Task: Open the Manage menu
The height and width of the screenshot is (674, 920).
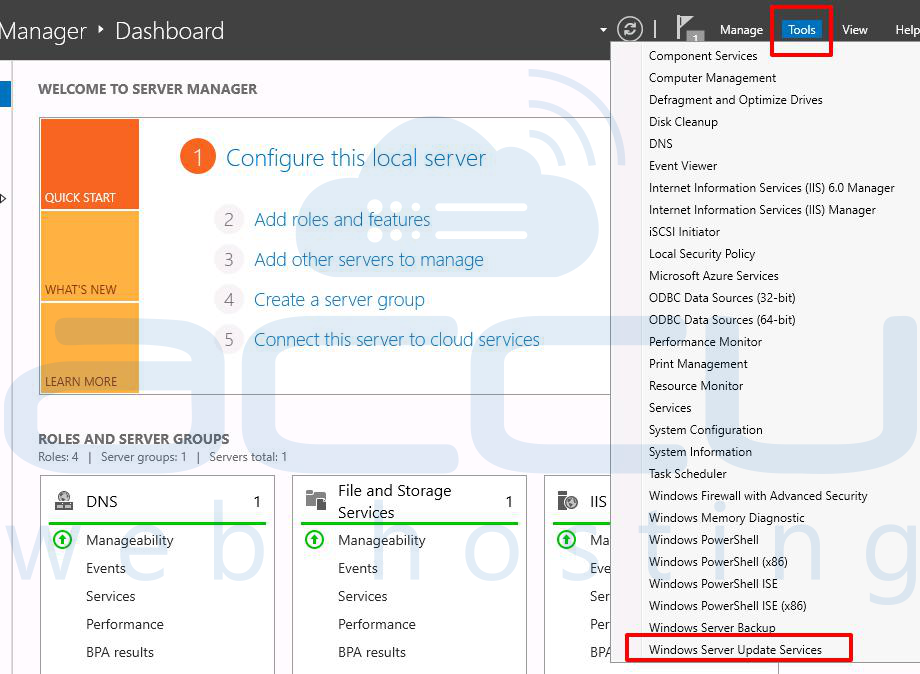Action: point(741,30)
